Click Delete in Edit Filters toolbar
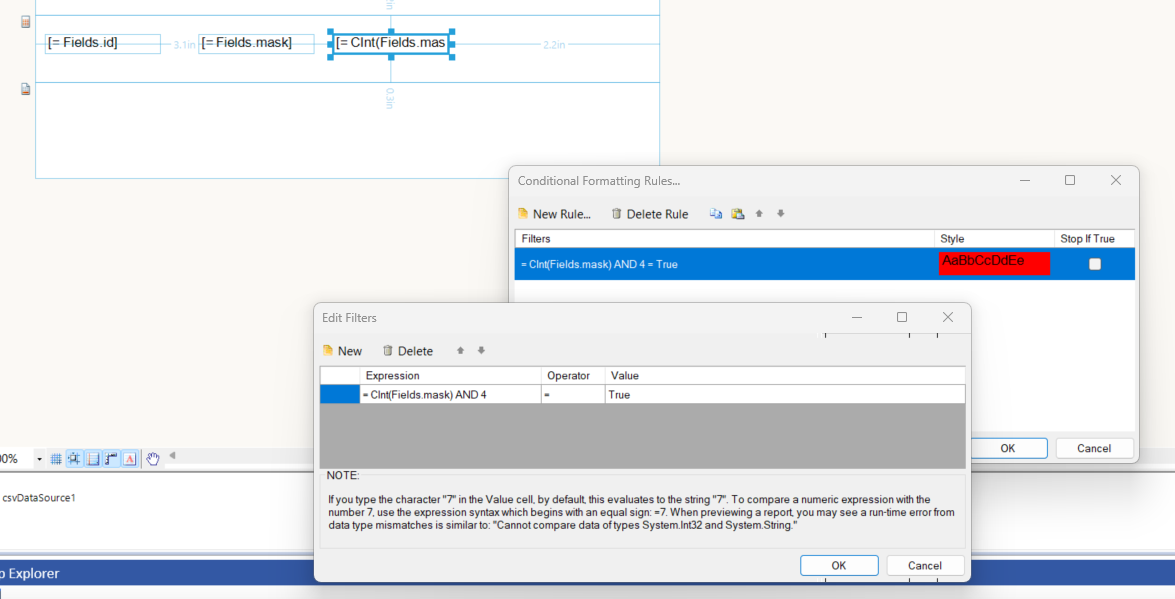The height and width of the screenshot is (599, 1175). tap(407, 351)
